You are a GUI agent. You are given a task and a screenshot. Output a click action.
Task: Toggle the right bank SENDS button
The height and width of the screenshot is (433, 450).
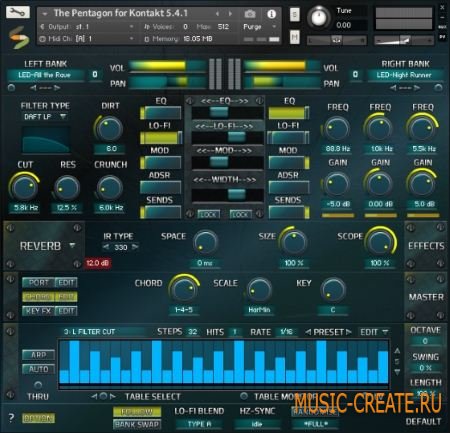[289, 212]
